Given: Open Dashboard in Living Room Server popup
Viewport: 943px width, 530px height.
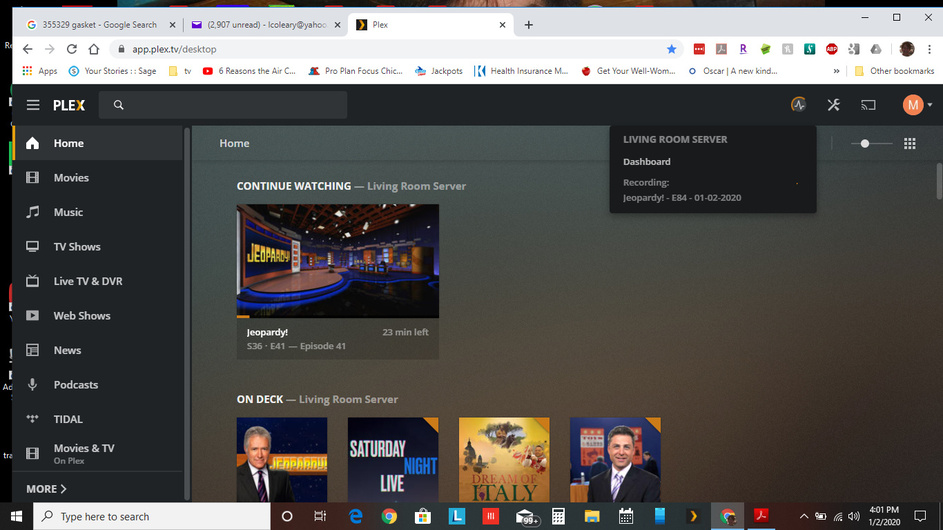Looking at the screenshot, I should pos(647,162).
